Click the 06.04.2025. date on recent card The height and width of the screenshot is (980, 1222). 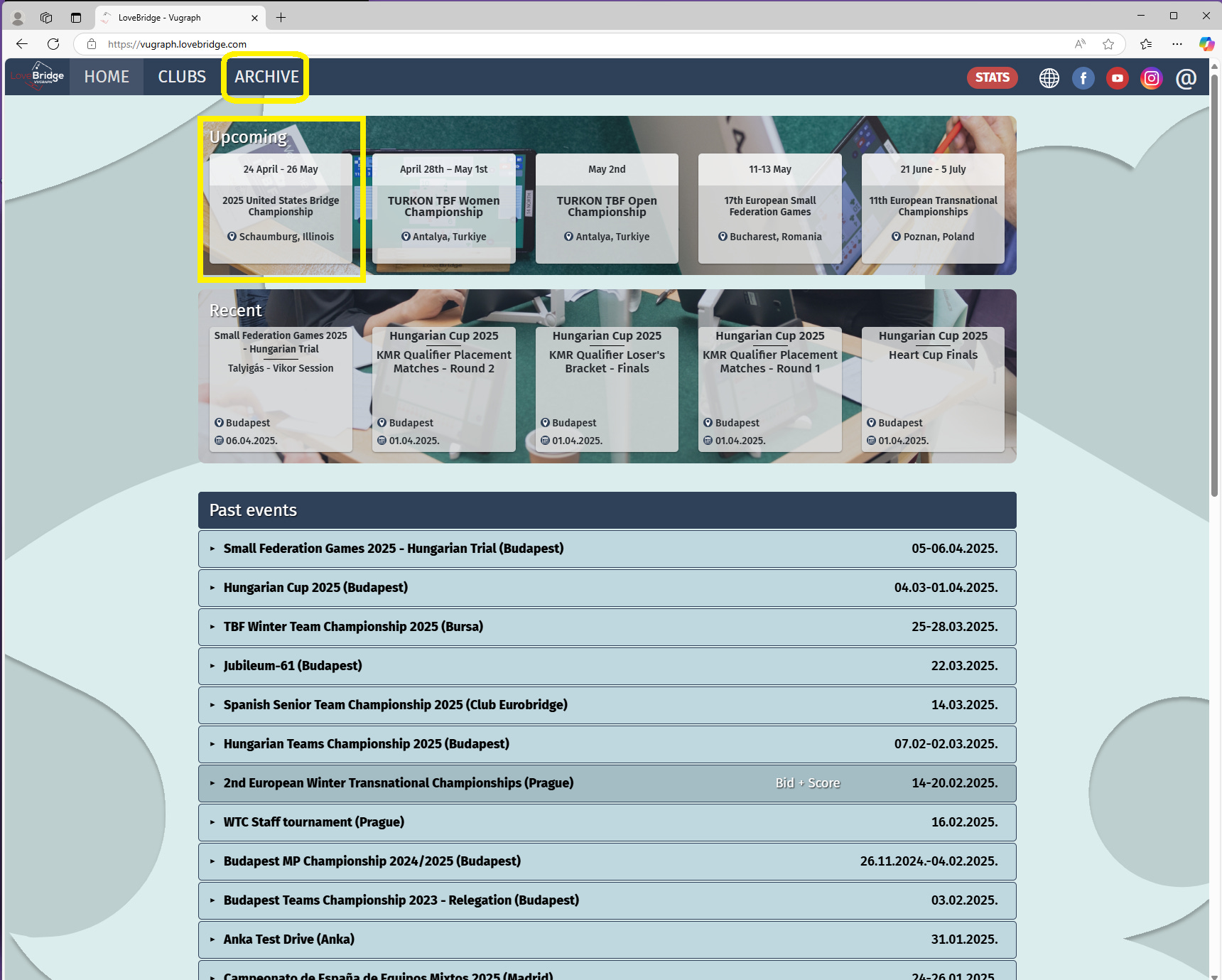coord(252,441)
